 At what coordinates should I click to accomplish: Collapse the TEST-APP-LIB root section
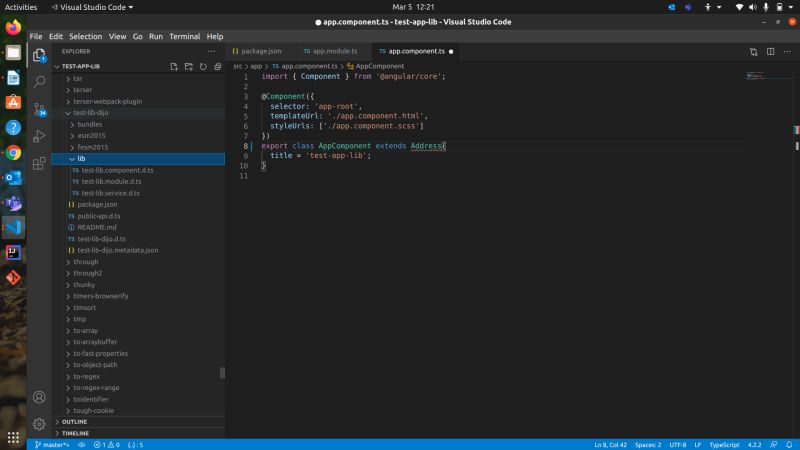tap(81, 67)
